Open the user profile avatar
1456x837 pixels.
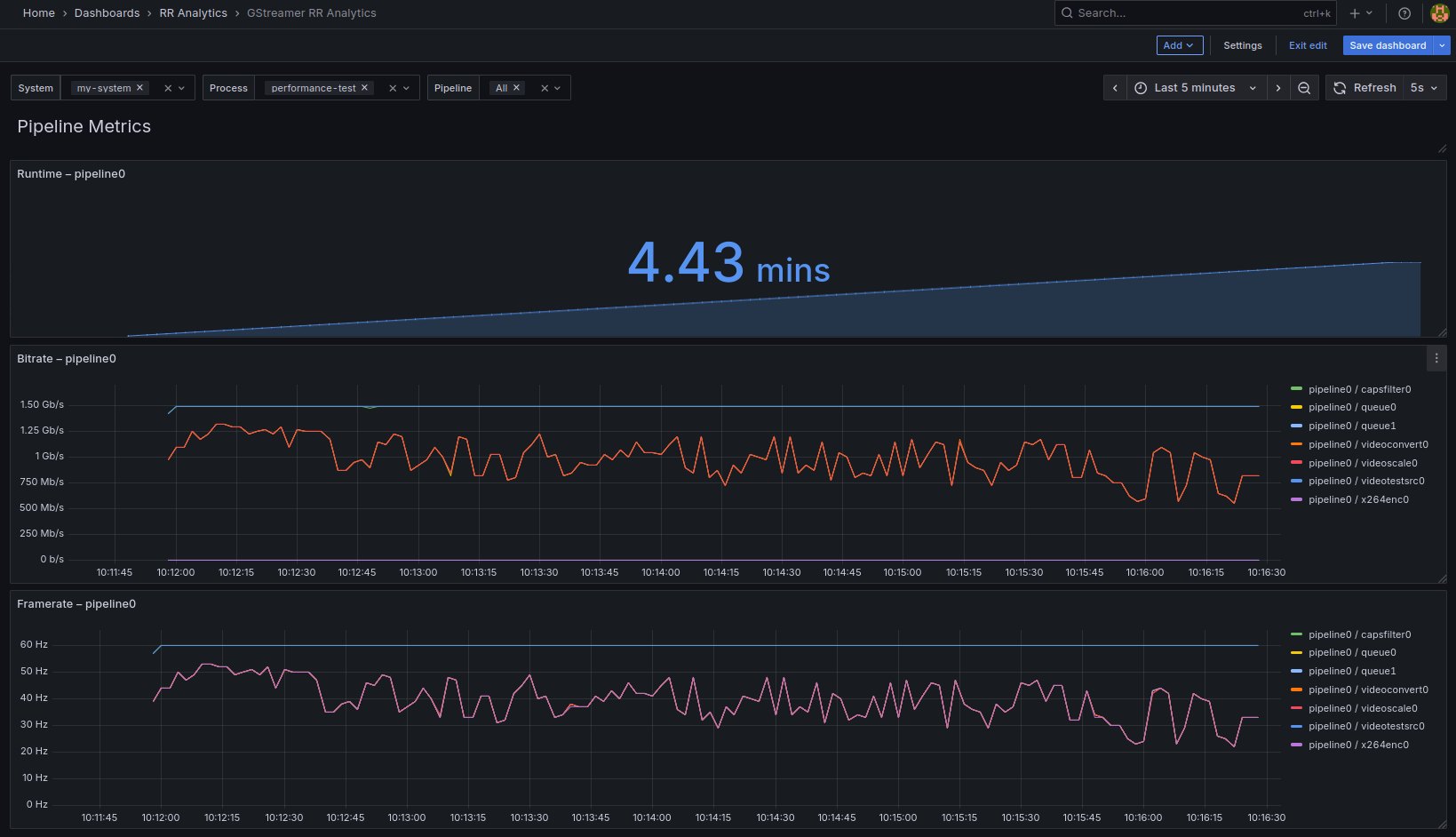[x=1440, y=13]
